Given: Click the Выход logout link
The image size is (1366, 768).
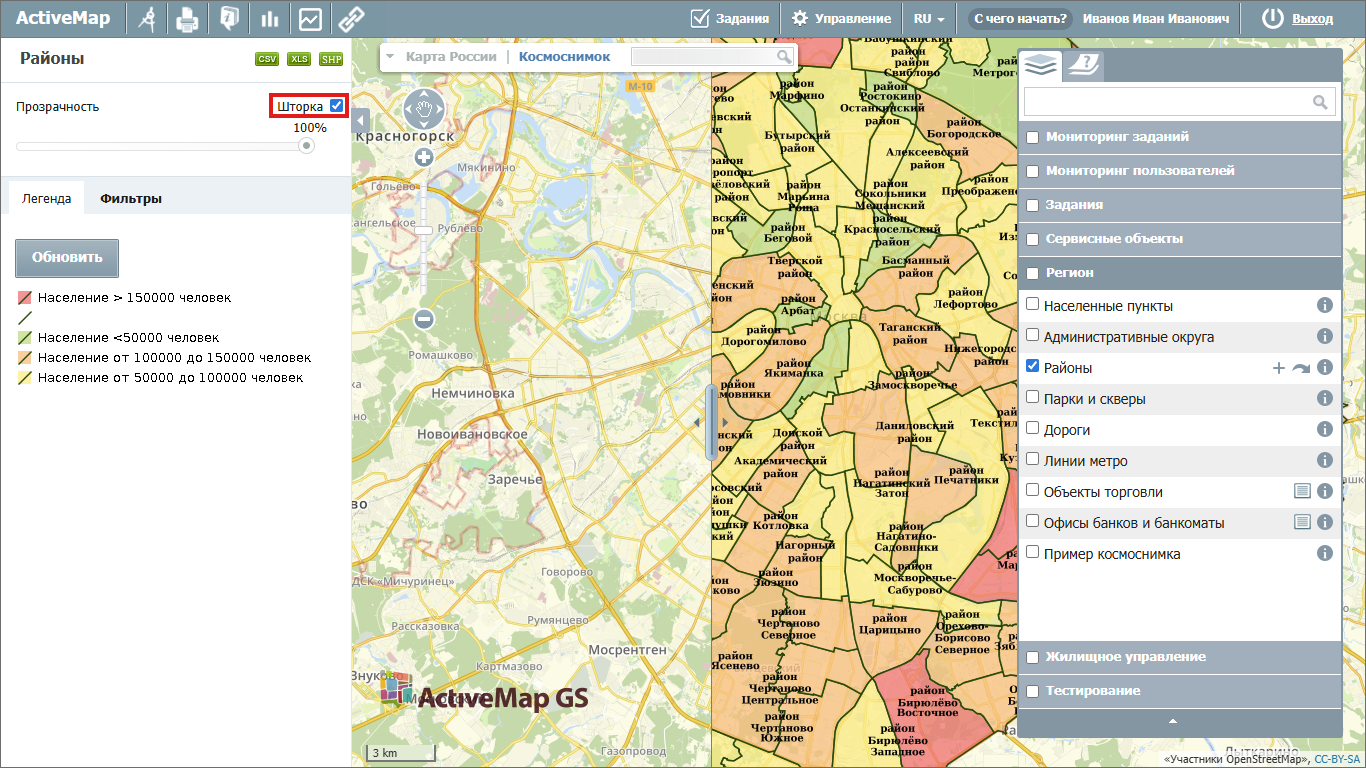Looking at the screenshot, I should pyautogui.click(x=1312, y=19).
